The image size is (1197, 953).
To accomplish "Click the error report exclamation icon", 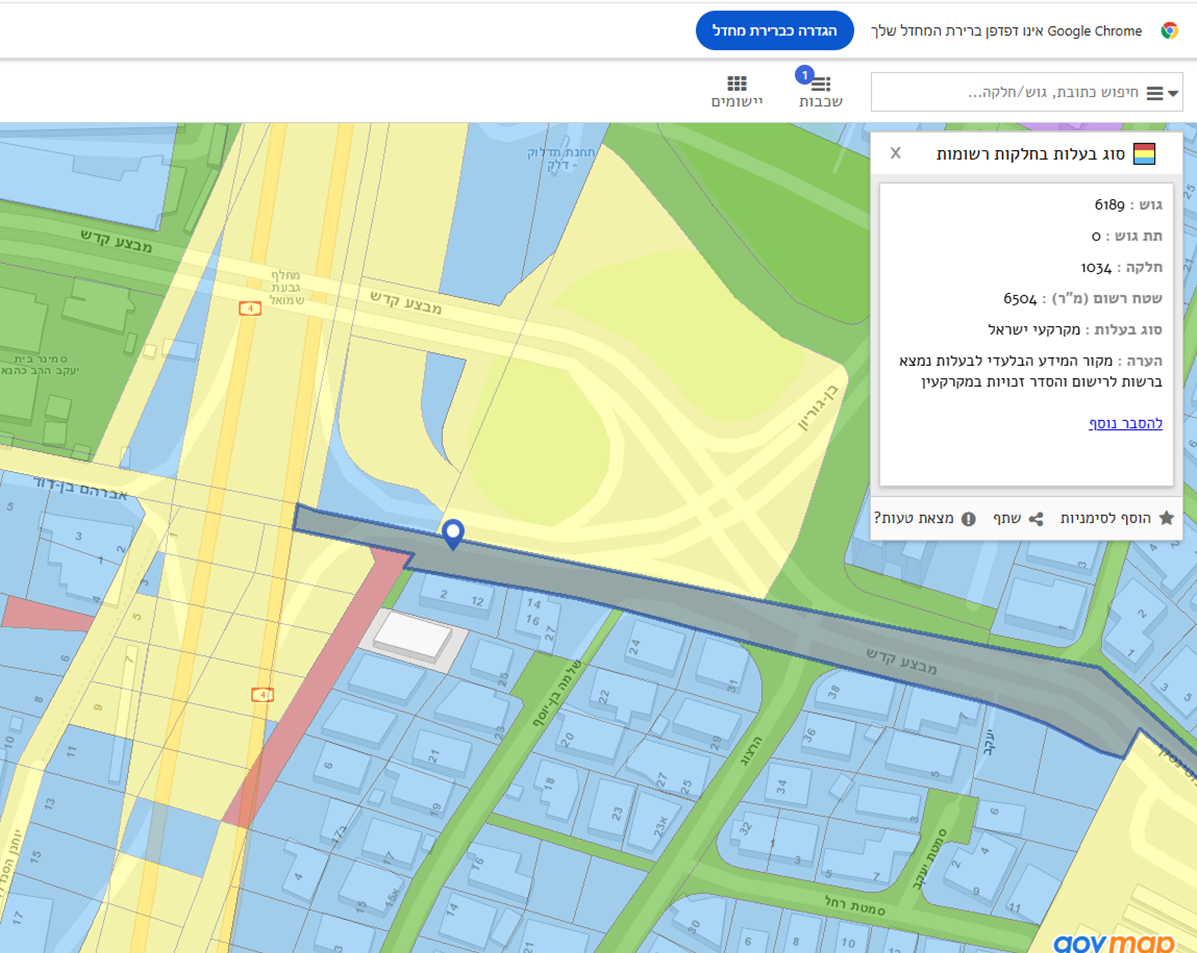I will tap(968, 519).
